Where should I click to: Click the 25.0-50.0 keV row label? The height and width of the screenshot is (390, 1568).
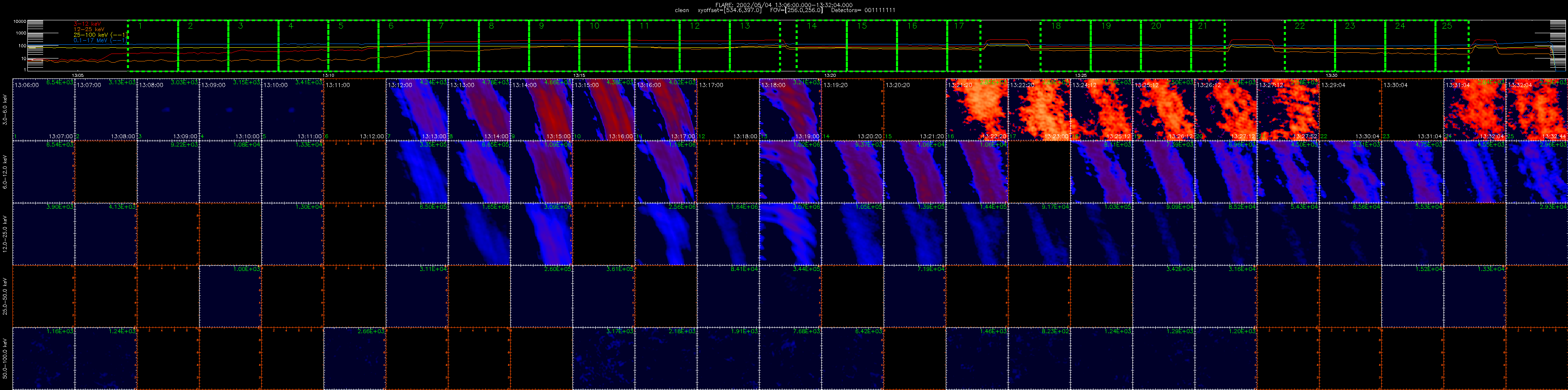pyautogui.click(x=5, y=296)
